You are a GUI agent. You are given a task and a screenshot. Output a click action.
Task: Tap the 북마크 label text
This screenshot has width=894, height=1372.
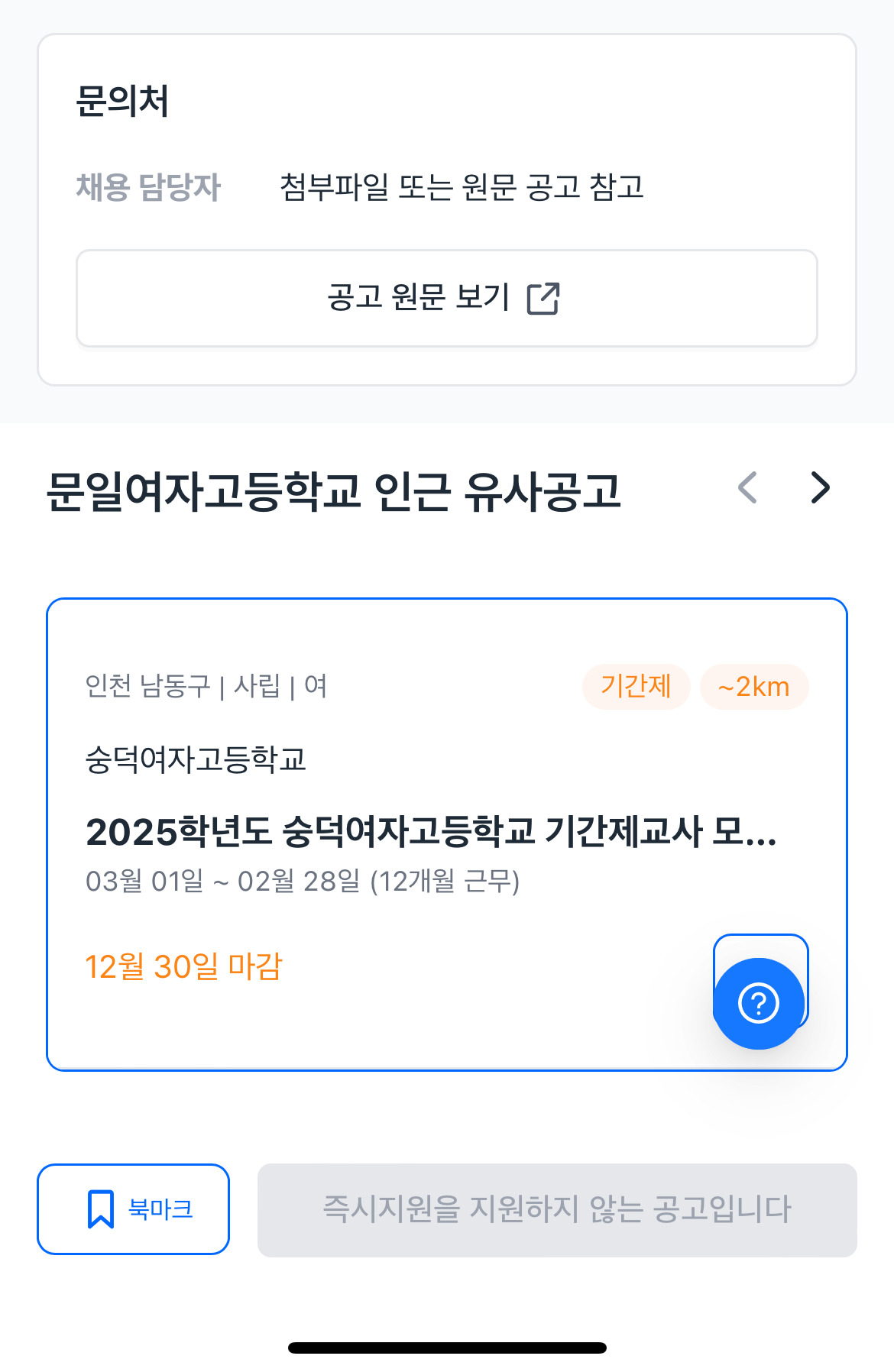coord(160,1209)
